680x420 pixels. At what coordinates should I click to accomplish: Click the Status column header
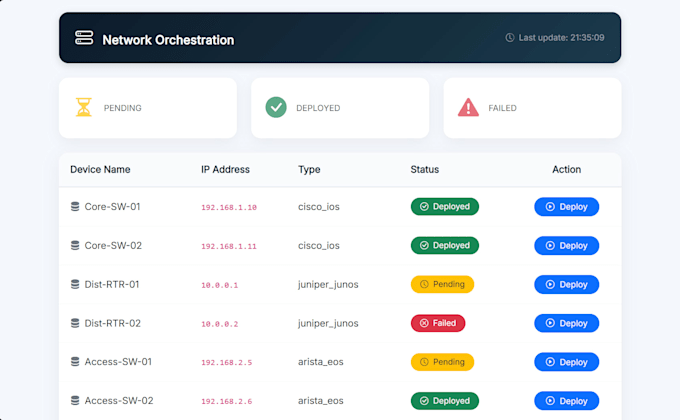(x=425, y=169)
